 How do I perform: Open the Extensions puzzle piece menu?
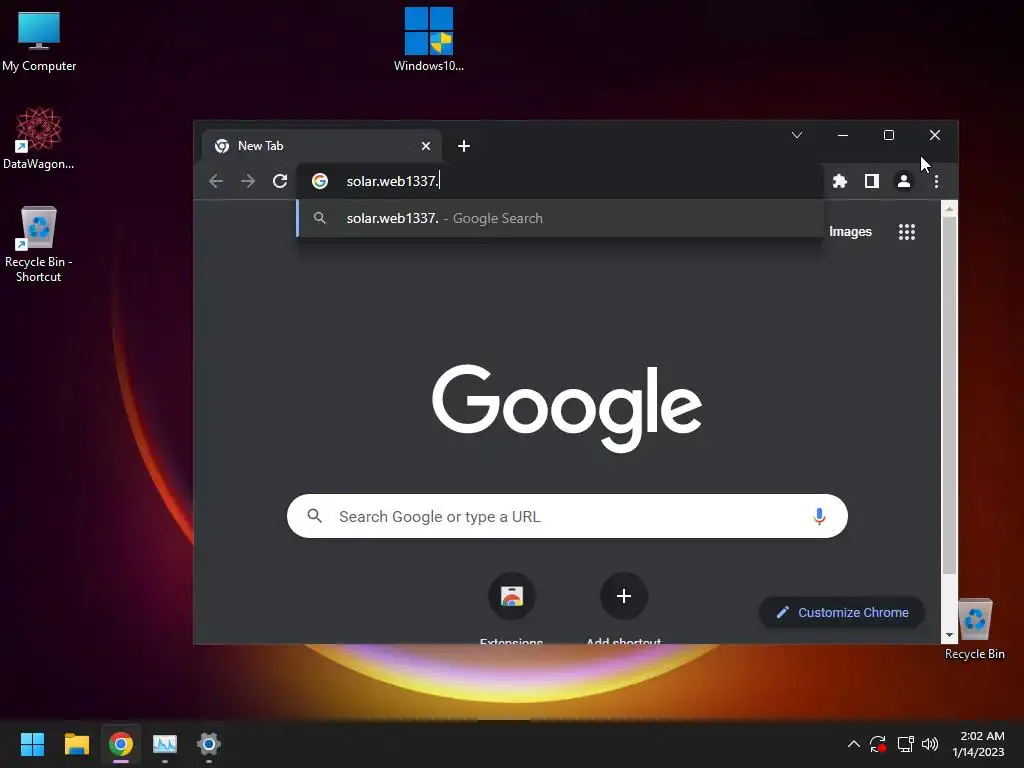(x=840, y=181)
